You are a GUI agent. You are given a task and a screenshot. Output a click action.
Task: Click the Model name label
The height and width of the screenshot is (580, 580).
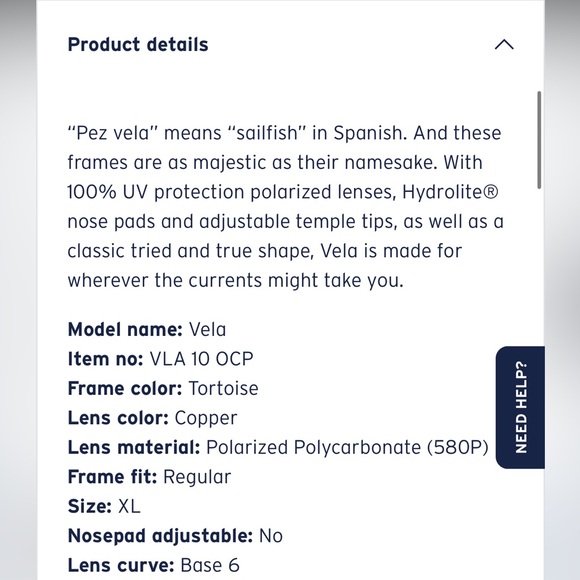point(125,330)
